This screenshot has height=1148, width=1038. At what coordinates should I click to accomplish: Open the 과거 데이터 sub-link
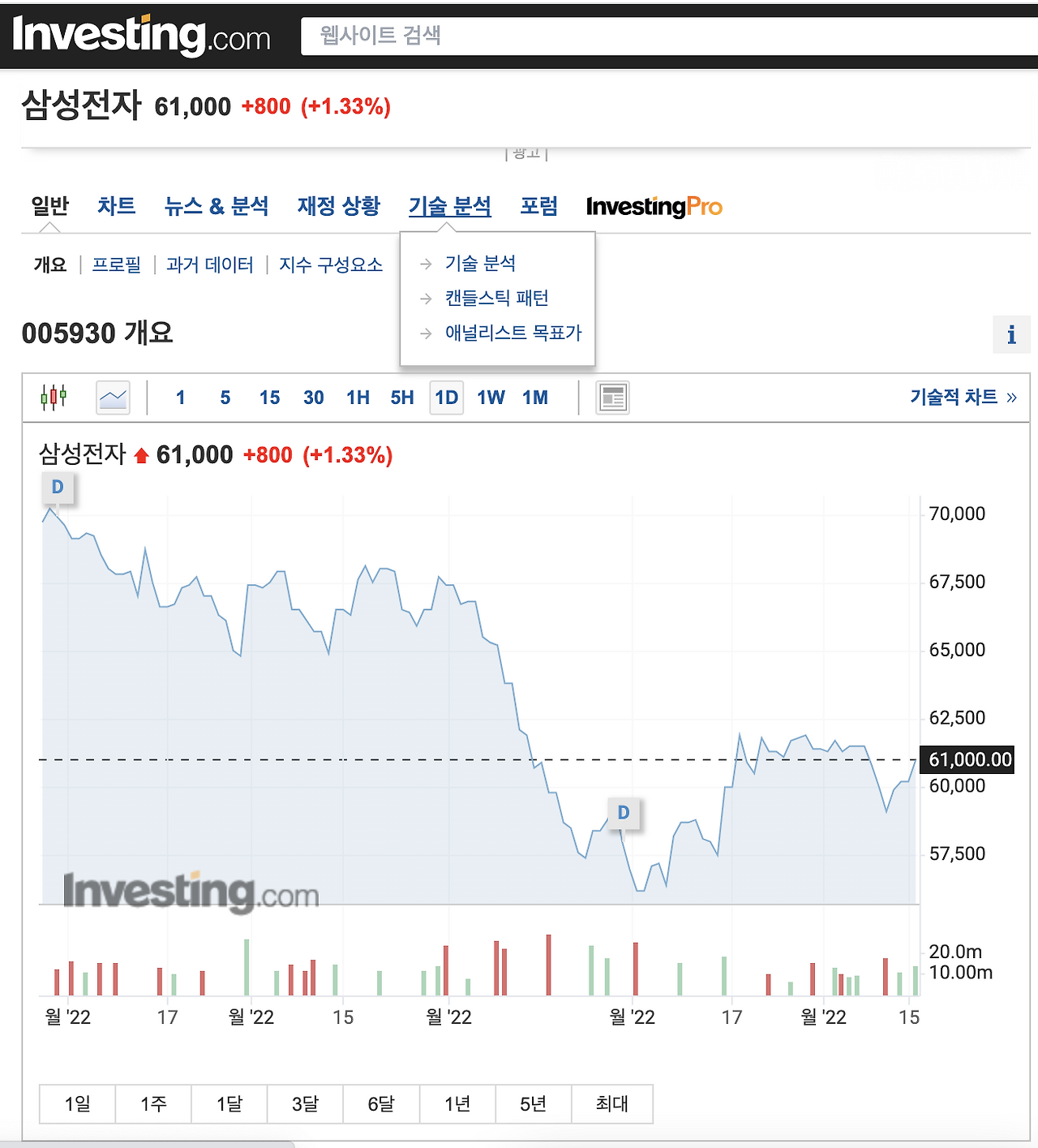click(x=210, y=264)
